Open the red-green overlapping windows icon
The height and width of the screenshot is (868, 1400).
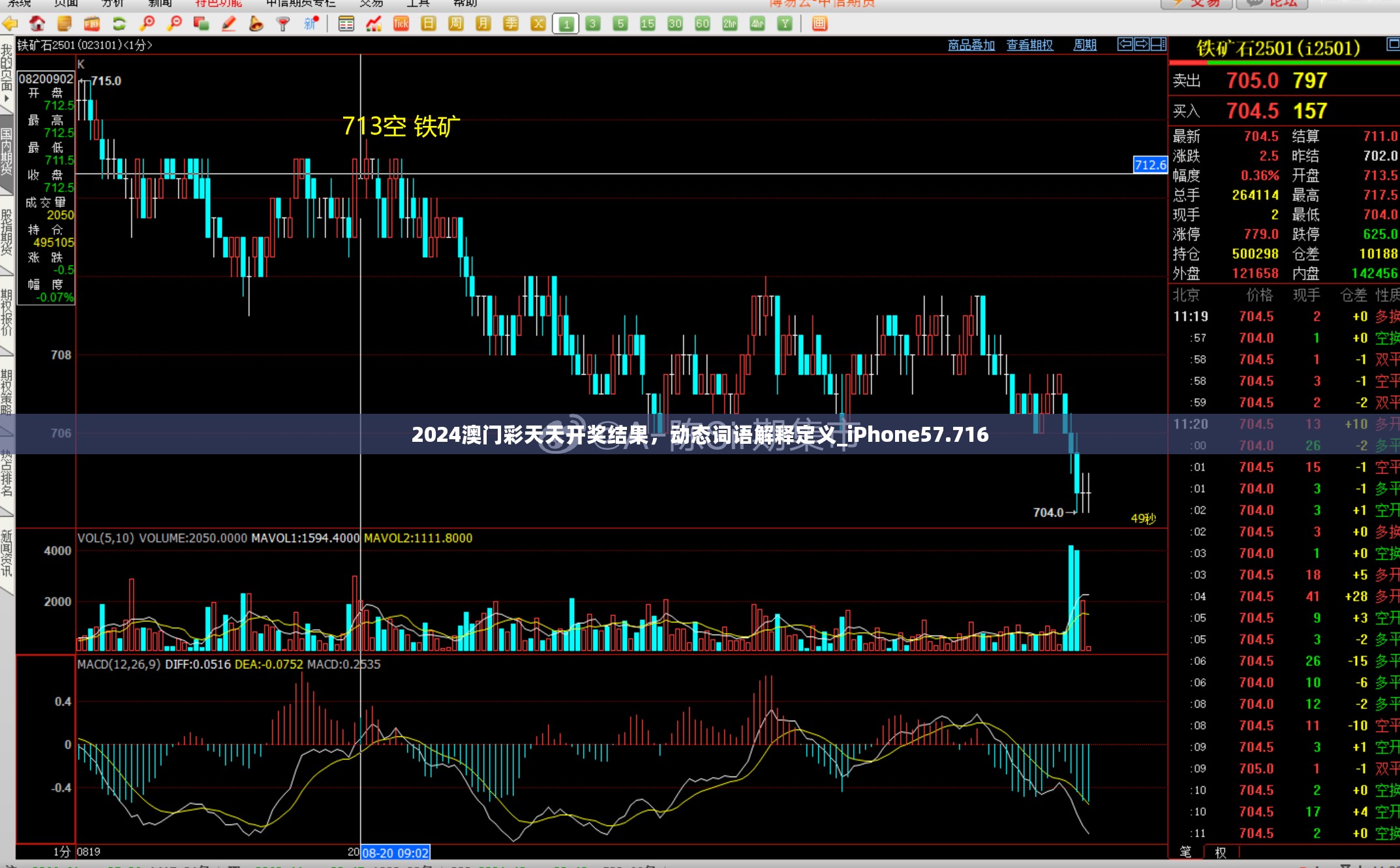[x=202, y=25]
